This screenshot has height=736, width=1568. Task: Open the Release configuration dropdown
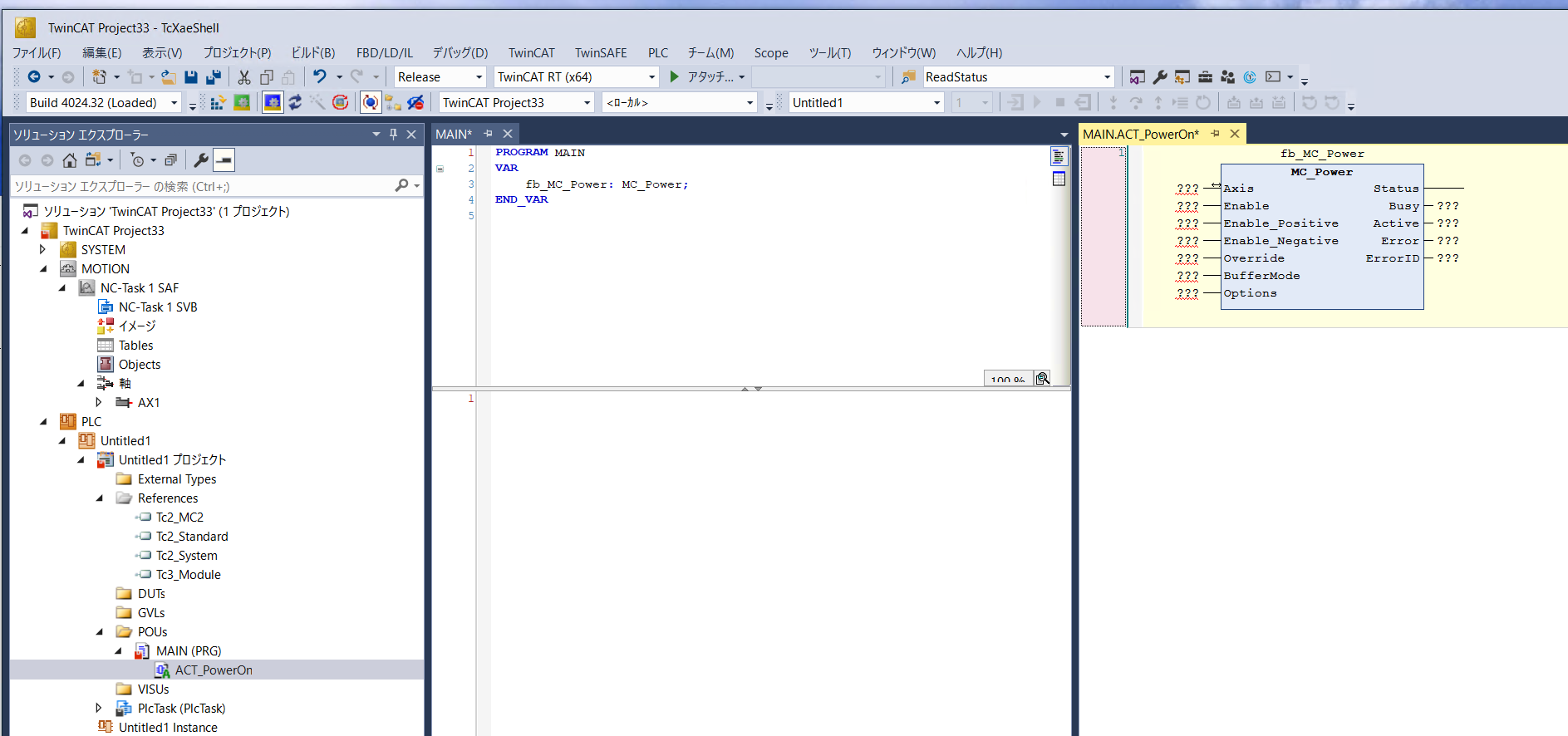click(x=479, y=77)
